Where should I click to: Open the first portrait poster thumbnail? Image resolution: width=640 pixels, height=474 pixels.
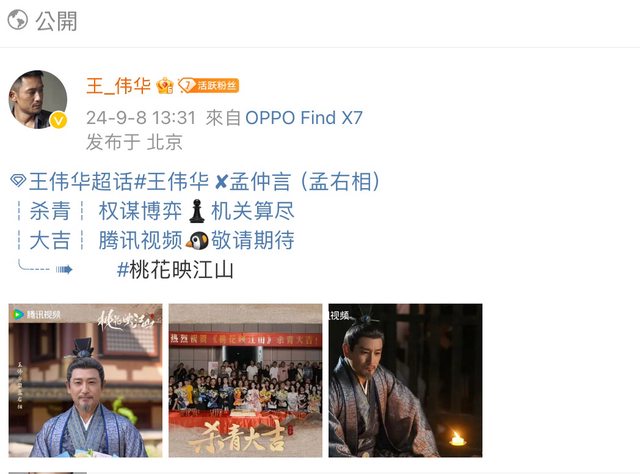[85, 380]
